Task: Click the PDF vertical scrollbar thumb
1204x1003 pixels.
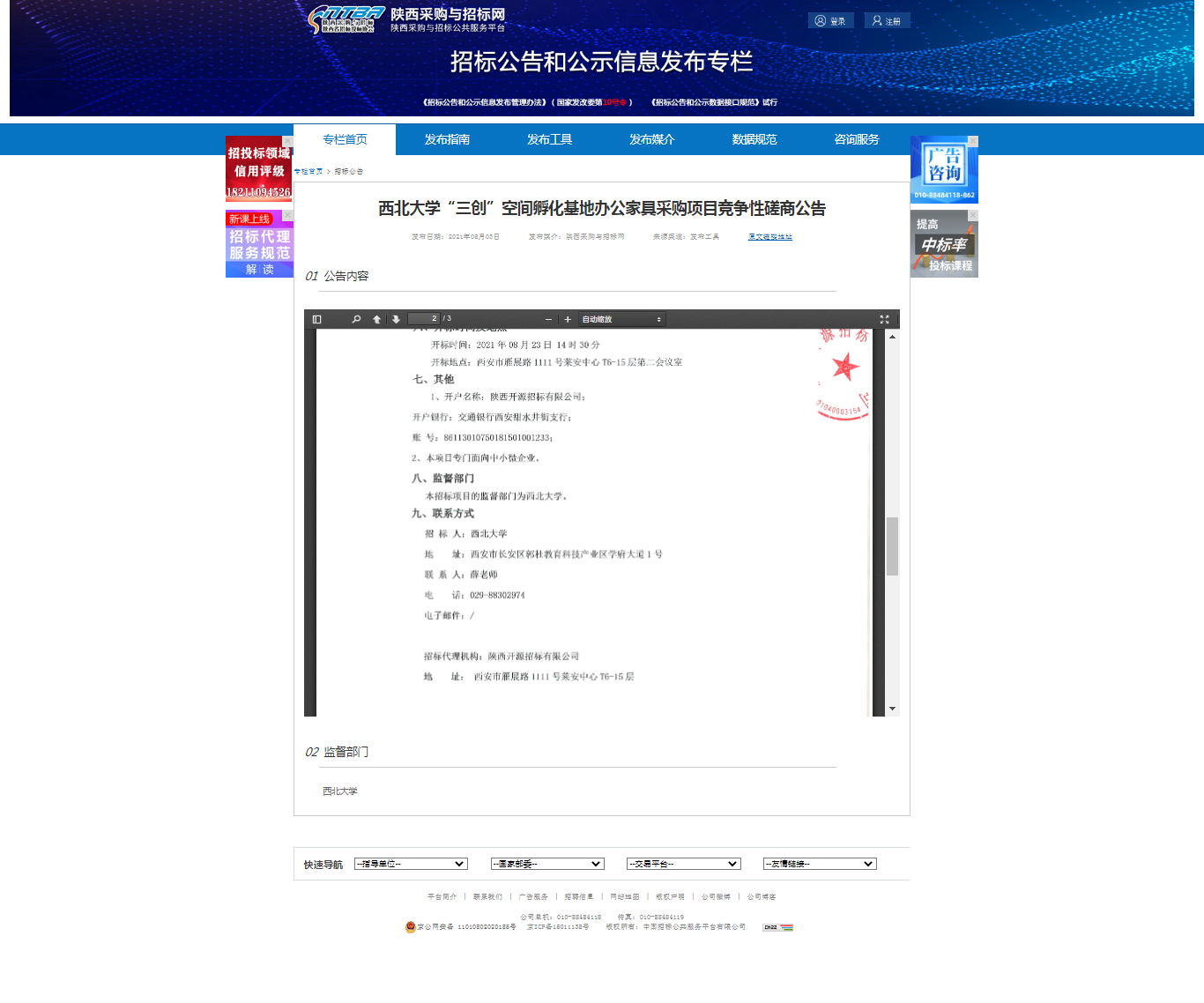Action: point(892,546)
